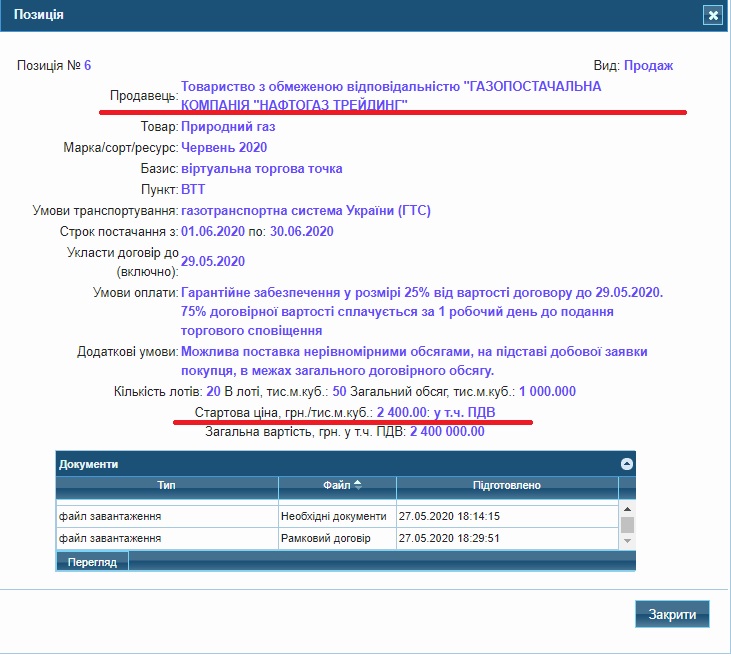This screenshot has height=657, width=731.
Task: Sort documents by Файл column
Action: click(x=337, y=485)
